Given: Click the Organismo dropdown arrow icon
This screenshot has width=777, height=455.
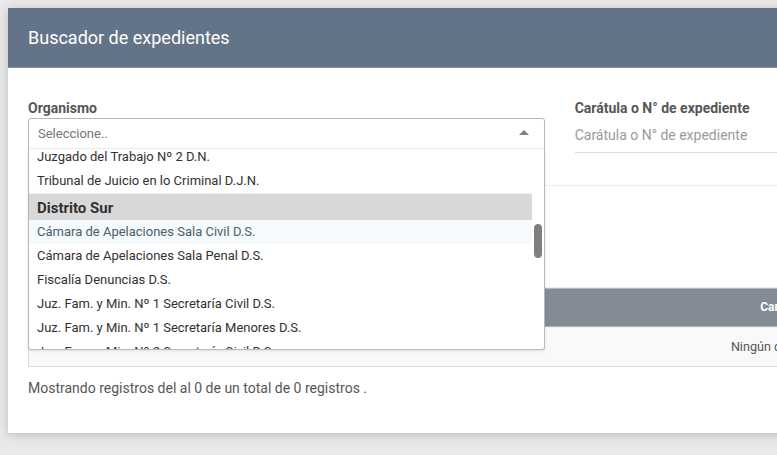Looking at the screenshot, I should (x=524, y=133).
